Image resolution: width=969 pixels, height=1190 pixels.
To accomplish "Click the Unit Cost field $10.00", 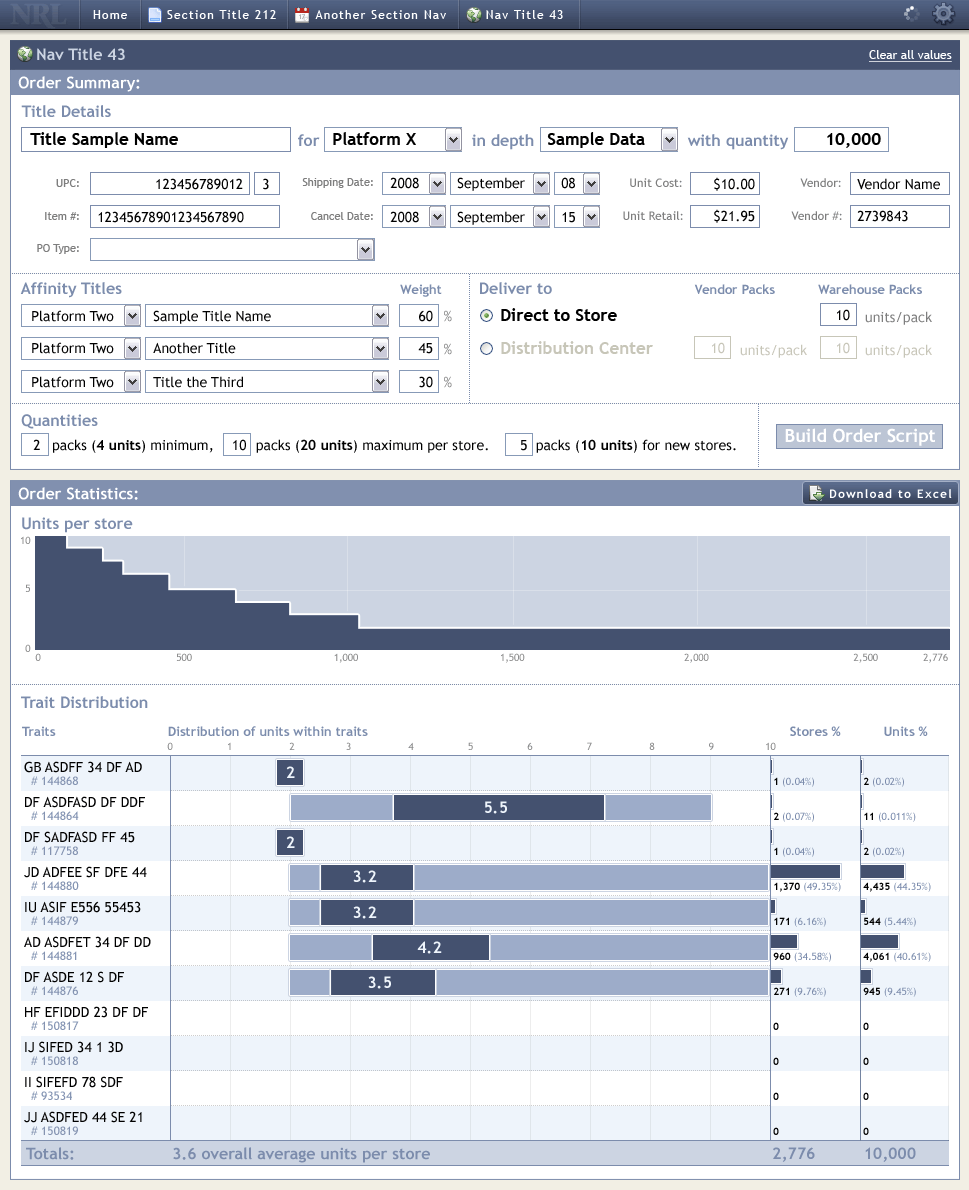I will (x=725, y=184).
